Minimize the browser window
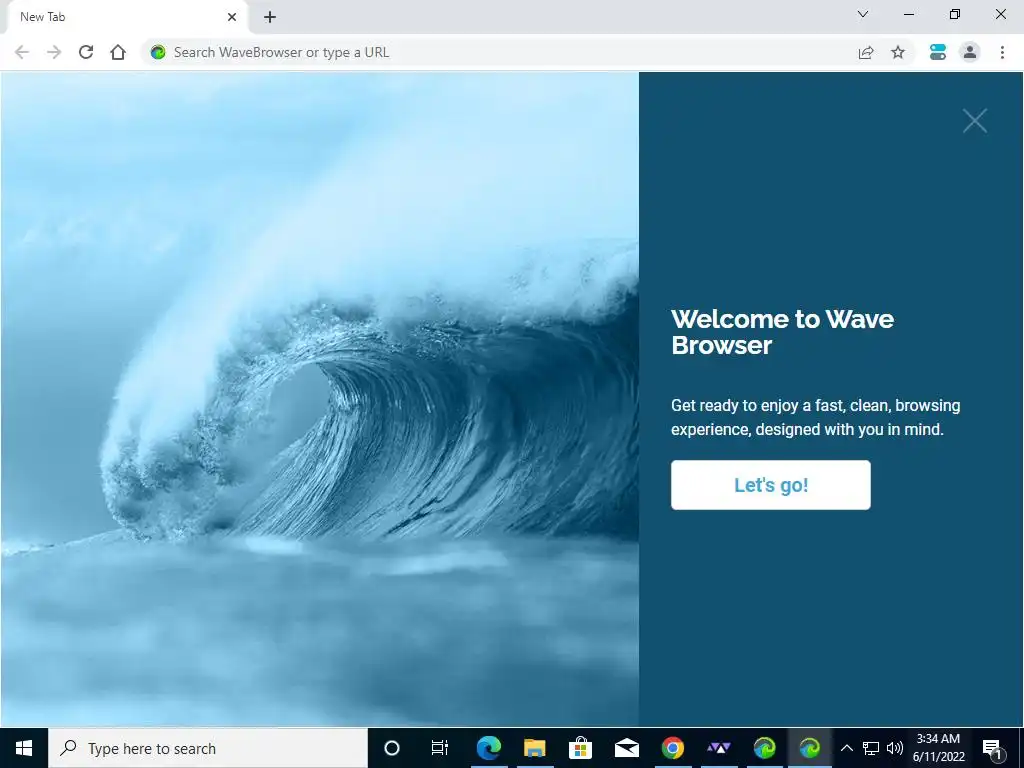Viewport: 1024px width, 768px height. point(908,14)
